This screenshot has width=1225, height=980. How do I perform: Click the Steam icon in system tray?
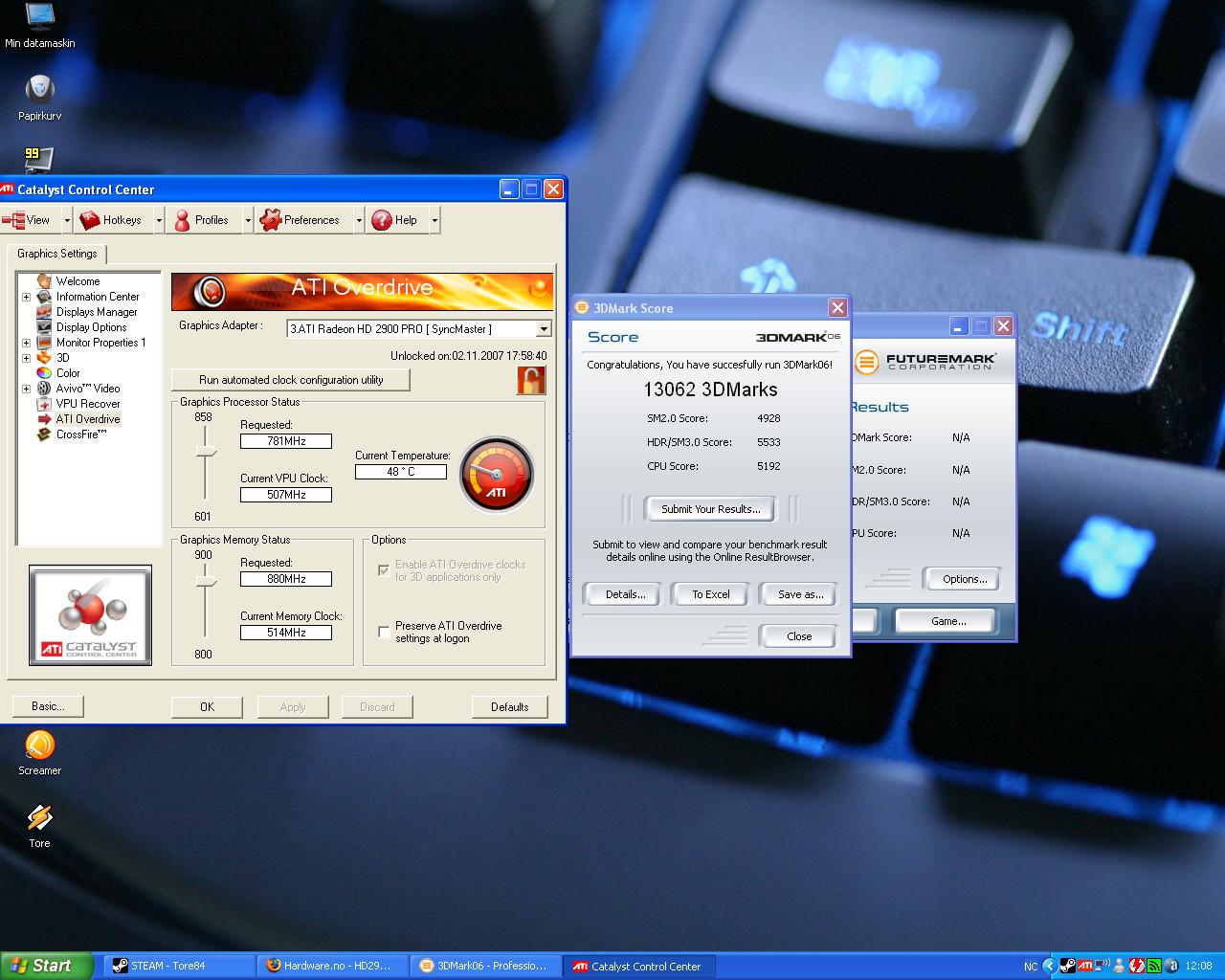pos(1067,966)
